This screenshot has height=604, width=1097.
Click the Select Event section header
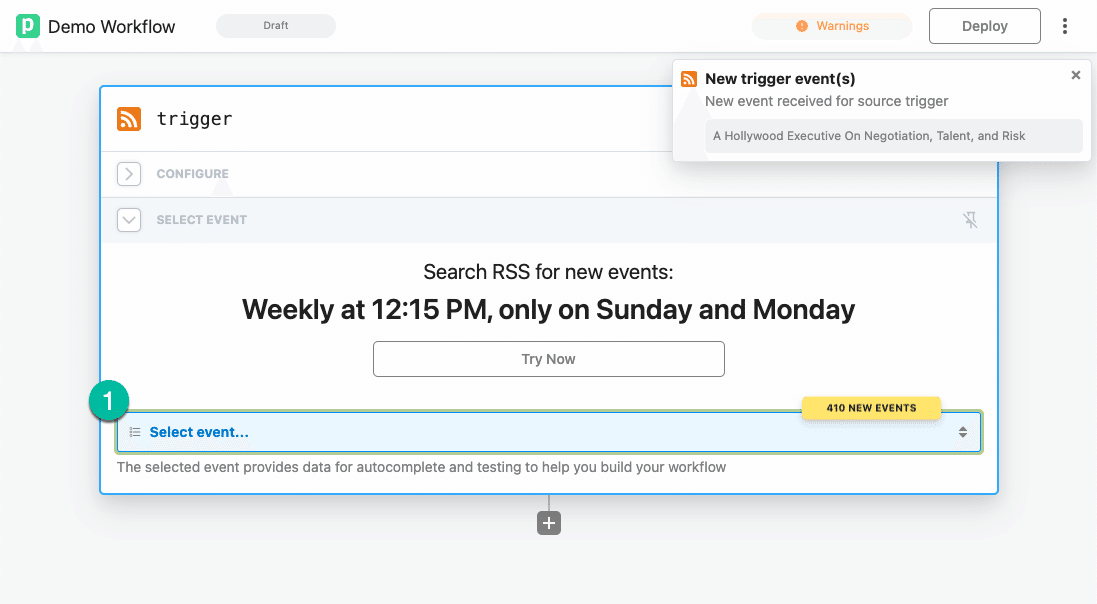tap(202, 220)
